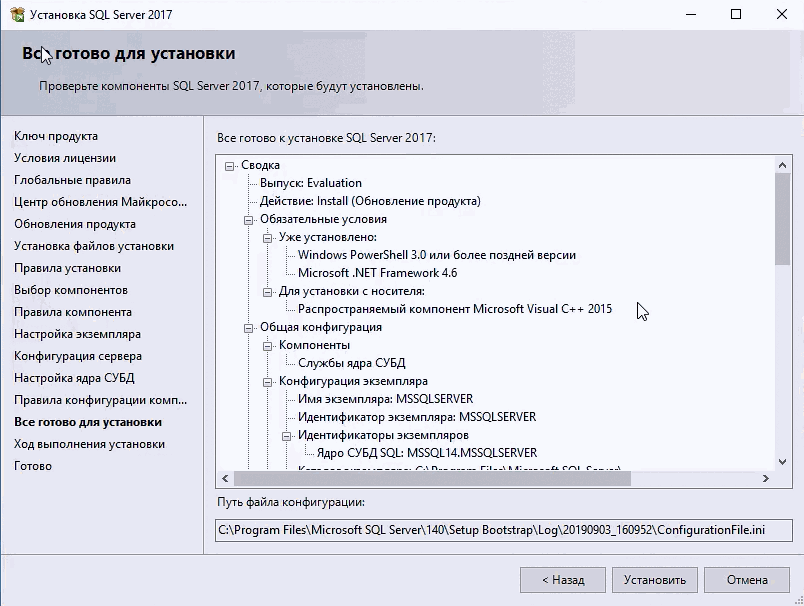The width and height of the screenshot is (804, 606).
Task: Select the Имя экземпляра: MSSQLSERVER row
Action: (x=386, y=399)
